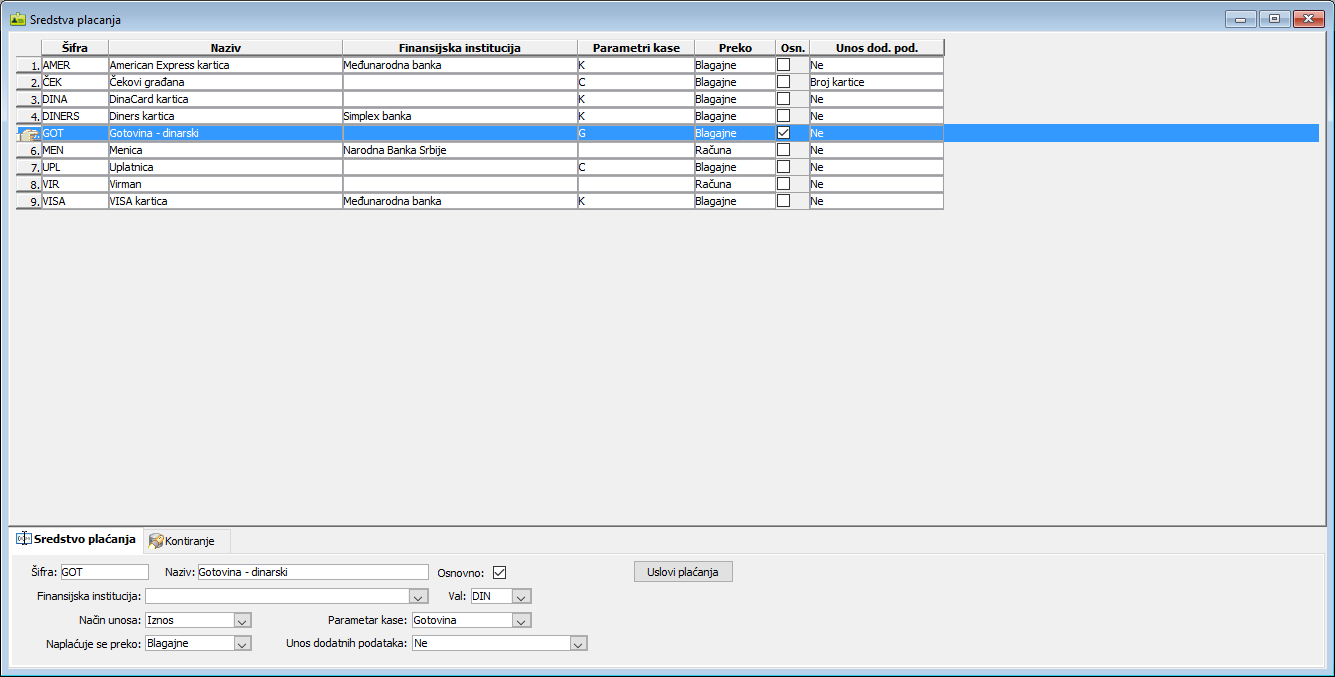Viewport: 1335px width, 677px height.
Task: Maximize the Sredstva placanja window
Action: click(x=1274, y=19)
